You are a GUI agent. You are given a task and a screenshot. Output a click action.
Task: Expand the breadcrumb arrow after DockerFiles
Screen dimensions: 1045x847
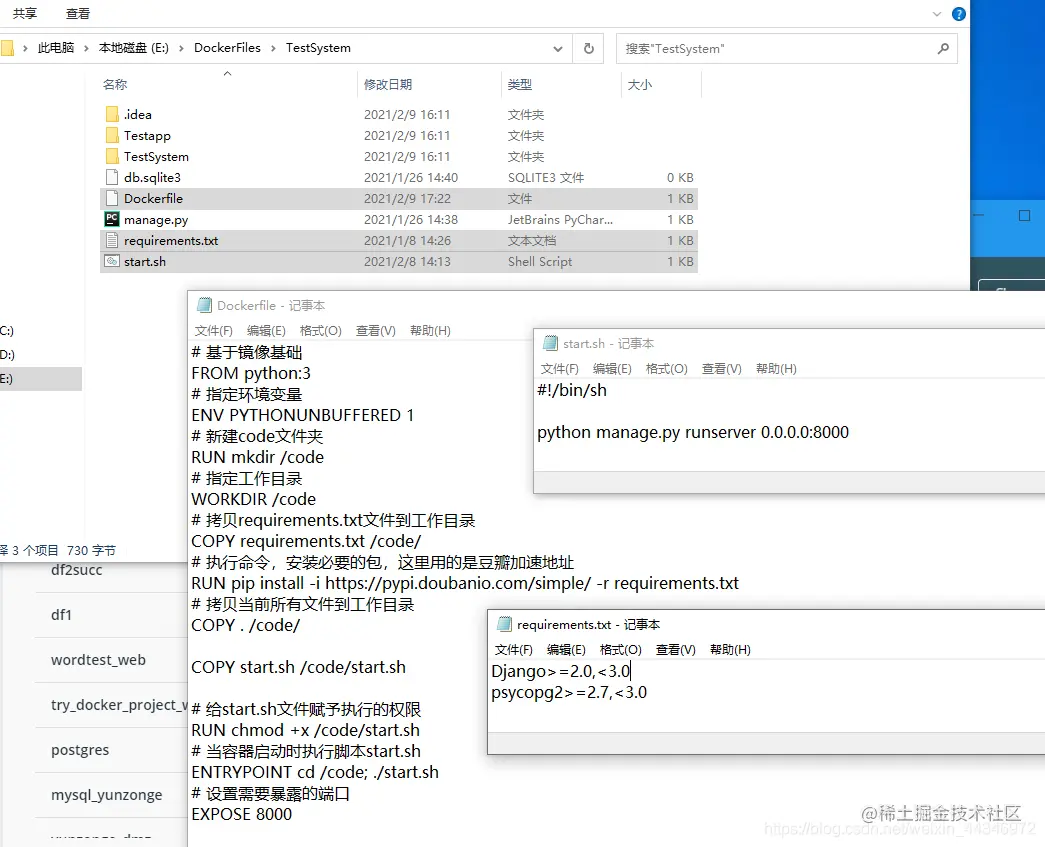click(x=273, y=49)
